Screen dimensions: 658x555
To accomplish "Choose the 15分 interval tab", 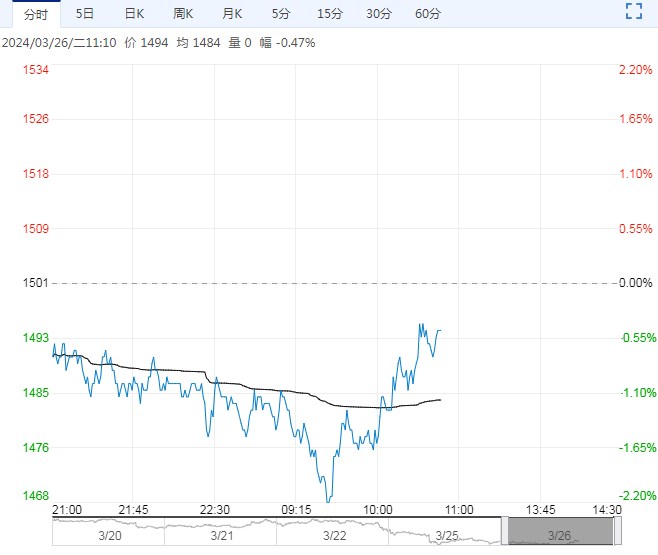I will click(x=329, y=14).
